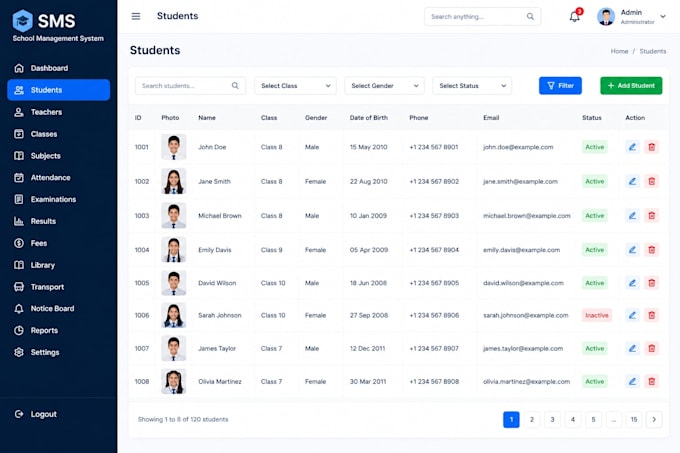Select Students in the sidebar
This screenshot has width=680, height=453.
tap(59, 90)
